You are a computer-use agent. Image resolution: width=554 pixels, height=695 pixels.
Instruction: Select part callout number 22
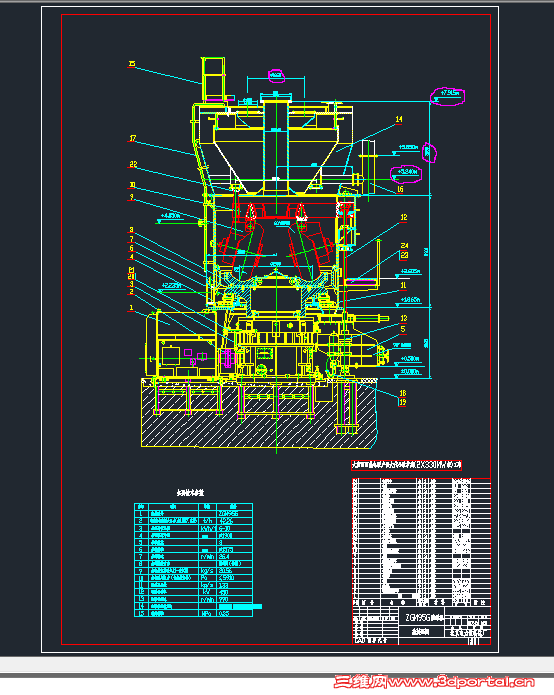point(133,164)
